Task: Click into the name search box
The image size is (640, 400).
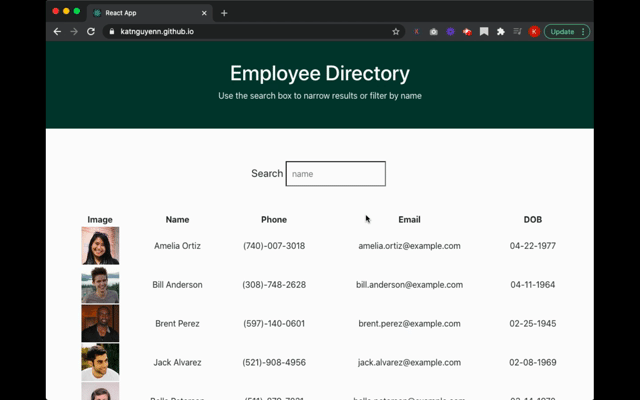Action: (336, 173)
